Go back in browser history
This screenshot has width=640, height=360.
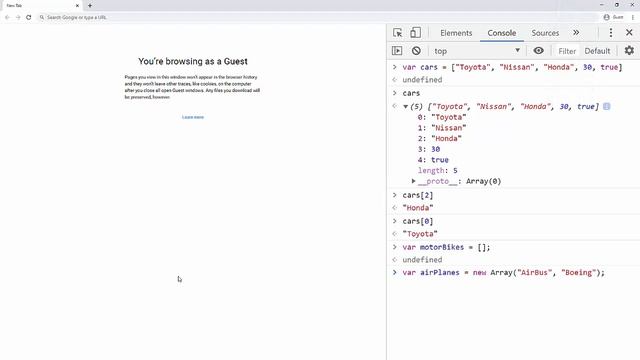[7, 17]
